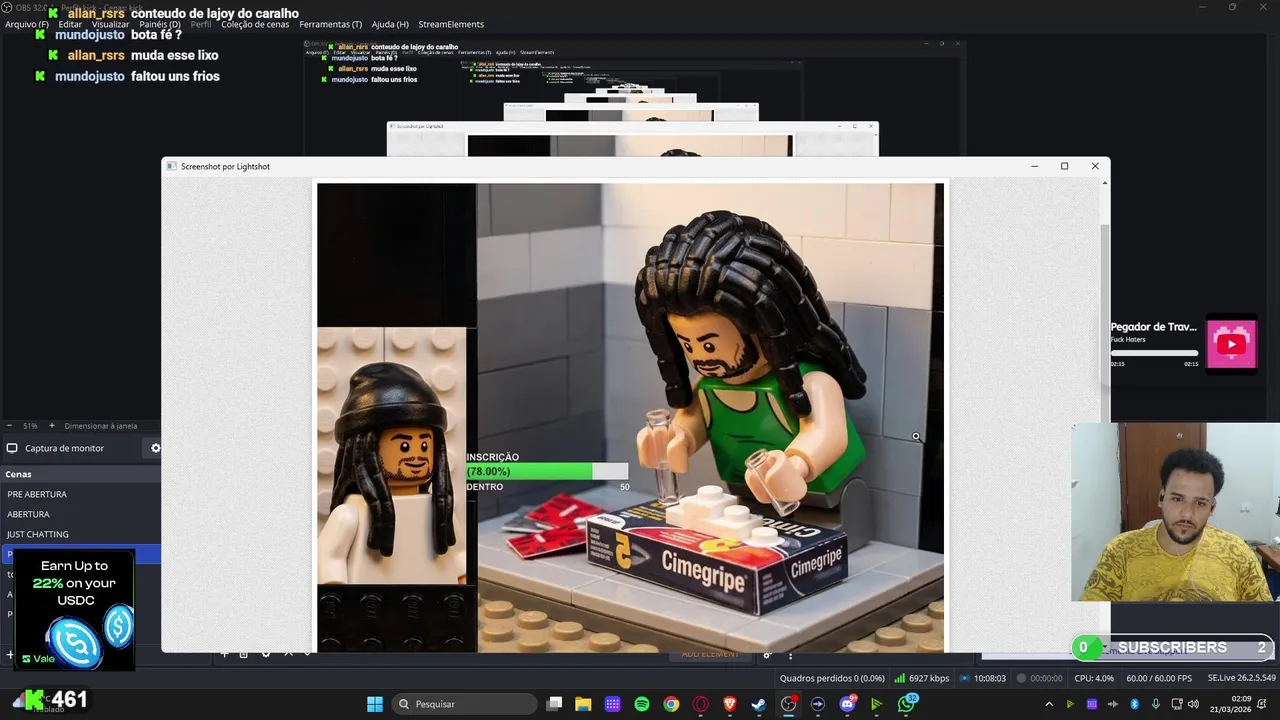This screenshot has width=1280, height=720.
Task: Open the Ajuda (H) menu
Action: (x=390, y=24)
